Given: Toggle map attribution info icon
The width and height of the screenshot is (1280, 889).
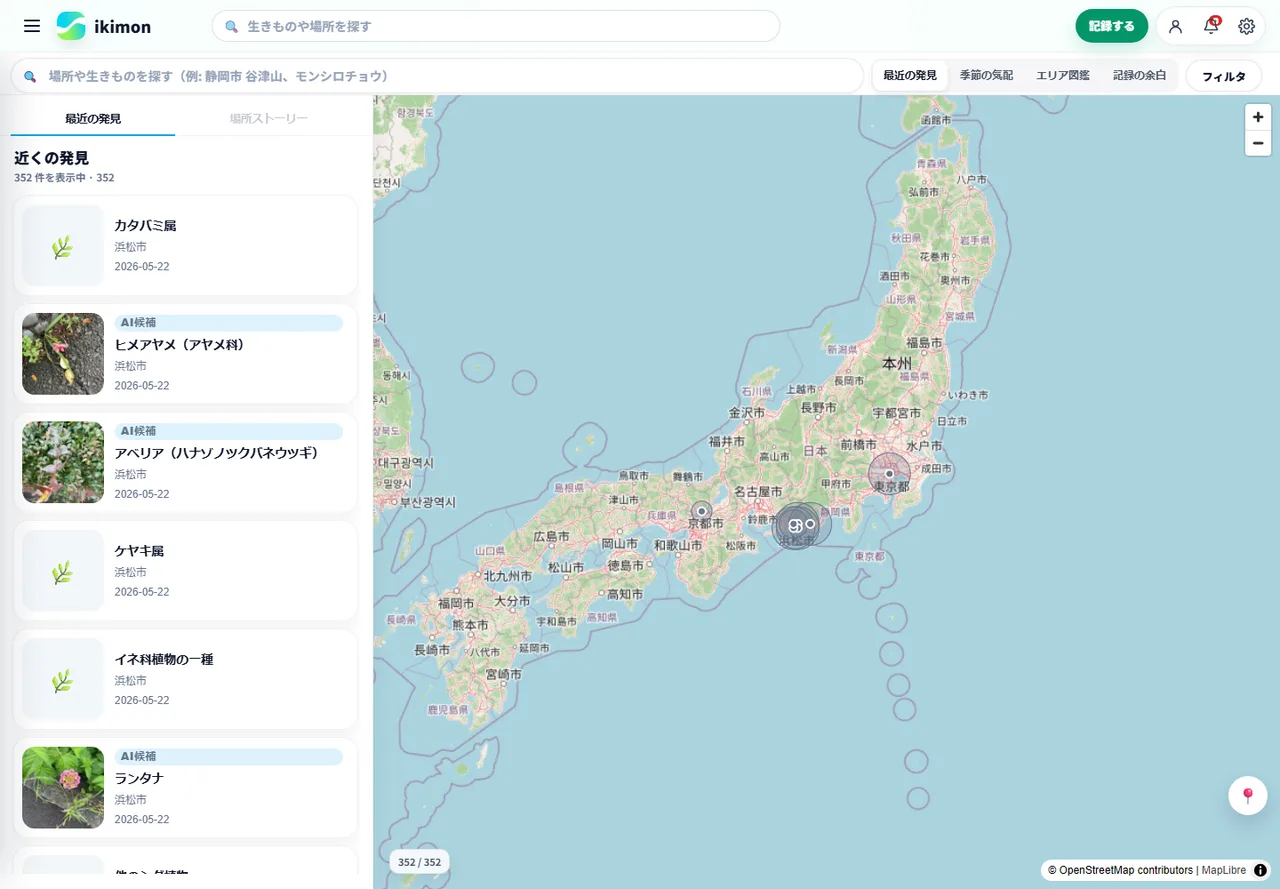Looking at the screenshot, I should tap(1261, 870).
